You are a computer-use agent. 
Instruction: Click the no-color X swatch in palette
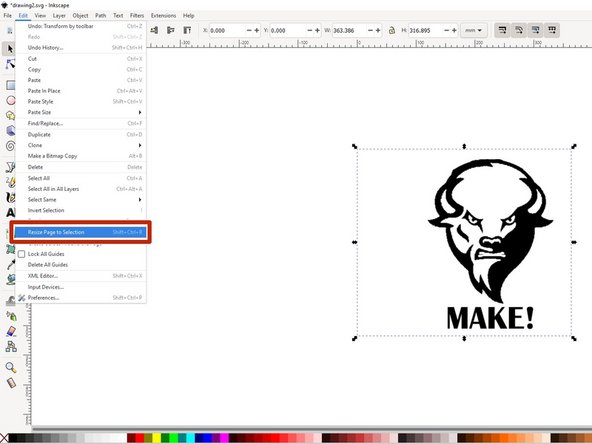coord(4,439)
